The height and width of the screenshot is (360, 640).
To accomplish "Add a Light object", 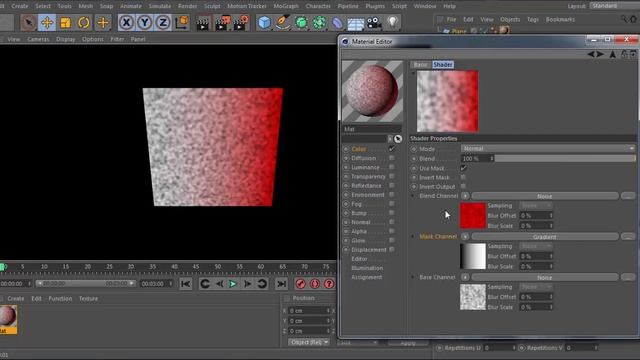I will pos(392,22).
